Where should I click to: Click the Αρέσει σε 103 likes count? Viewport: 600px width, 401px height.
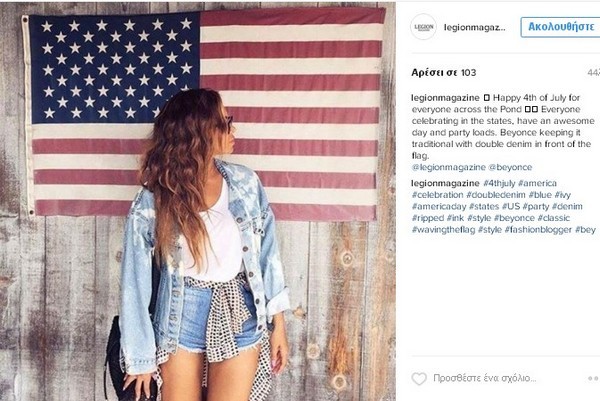pyautogui.click(x=443, y=73)
